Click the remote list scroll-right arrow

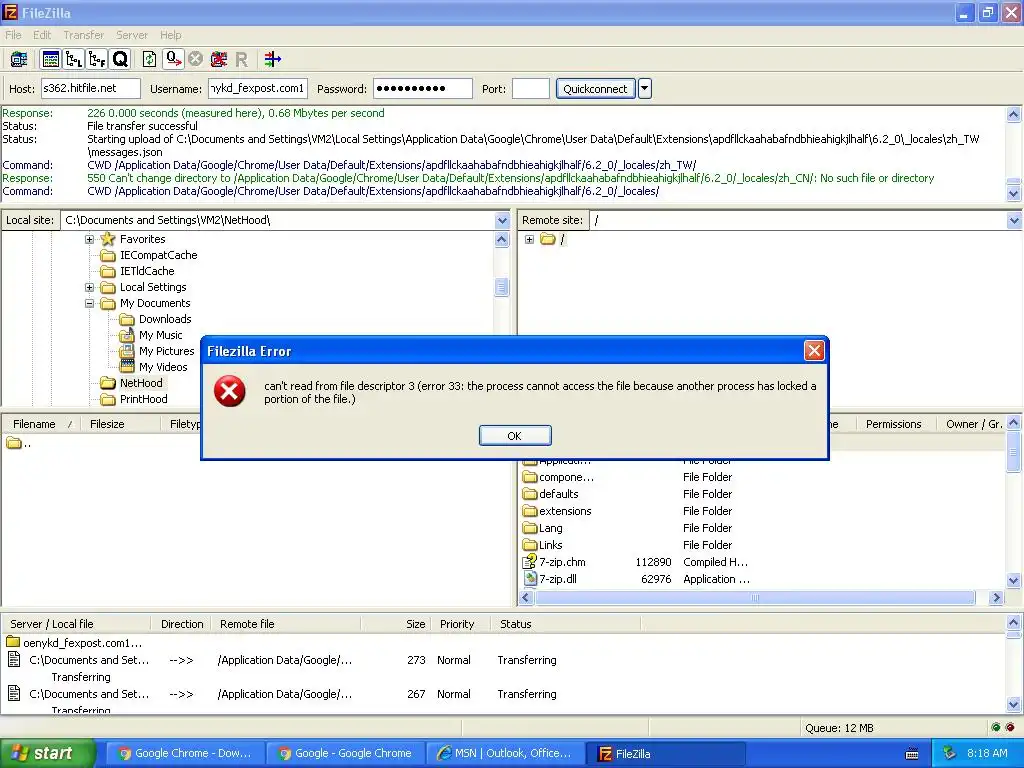[996, 598]
